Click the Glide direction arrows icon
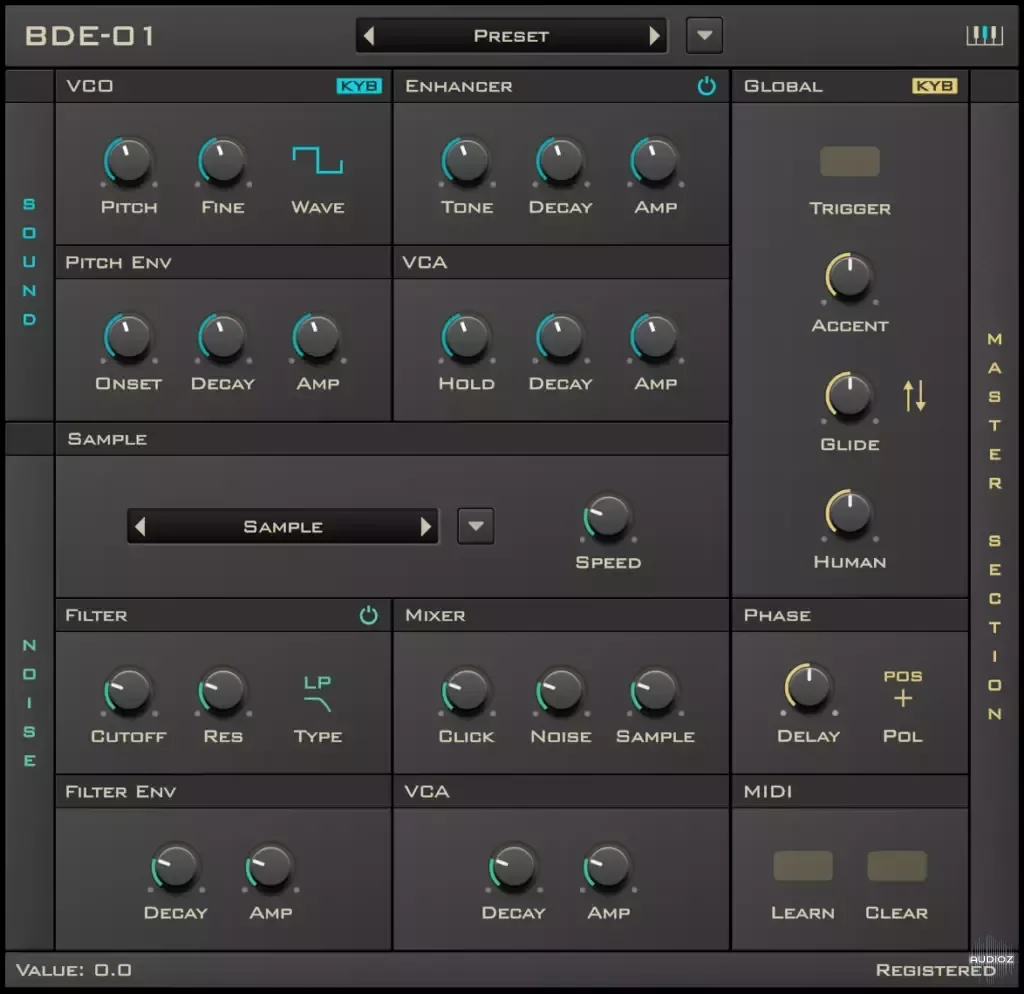The width and height of the screenshot is (1024, 994). pos(914,396)
